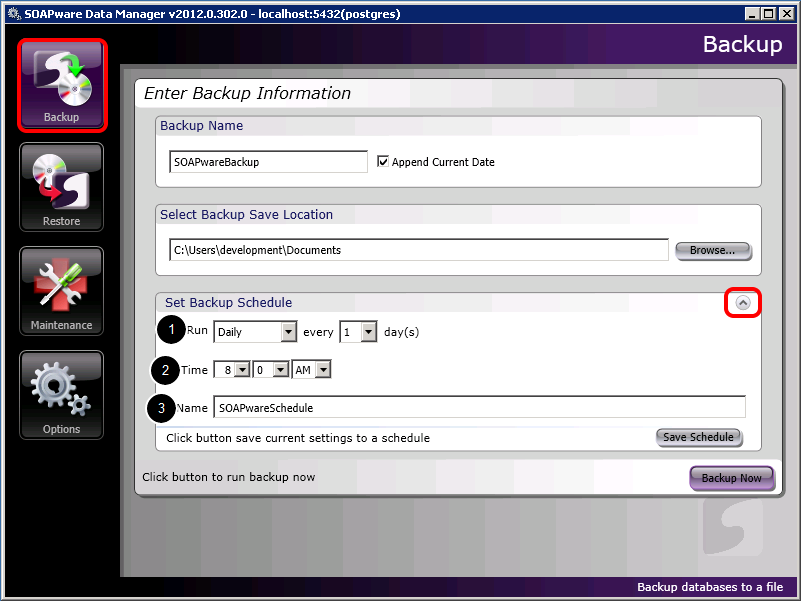The height and width of the screenshot is (601, 801).
Task: Click the 'Backup Name' section label
Action: coord(201,126)
